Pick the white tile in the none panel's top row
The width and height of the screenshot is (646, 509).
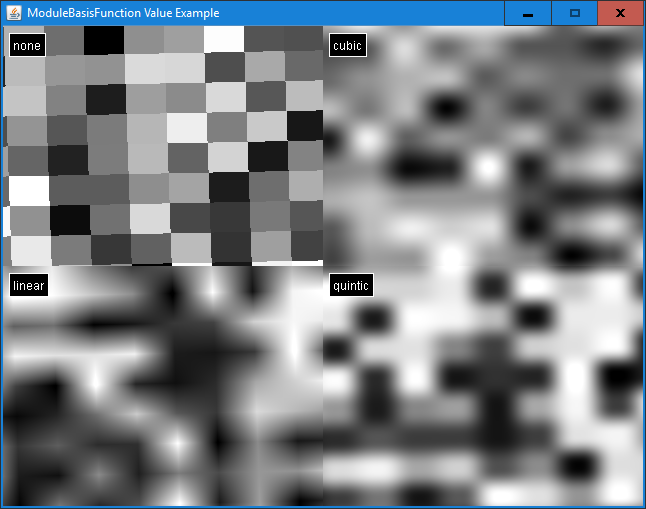[224, 38]
